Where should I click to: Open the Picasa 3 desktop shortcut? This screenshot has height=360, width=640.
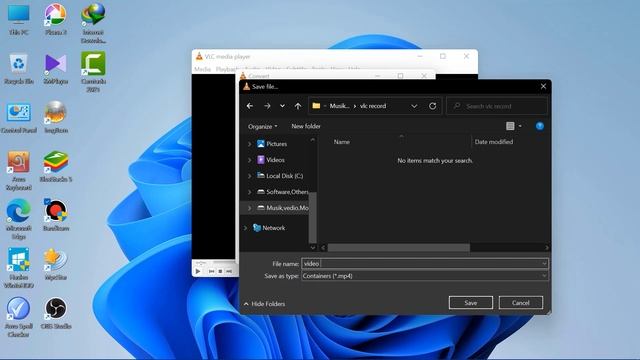[x=56, y=20]
